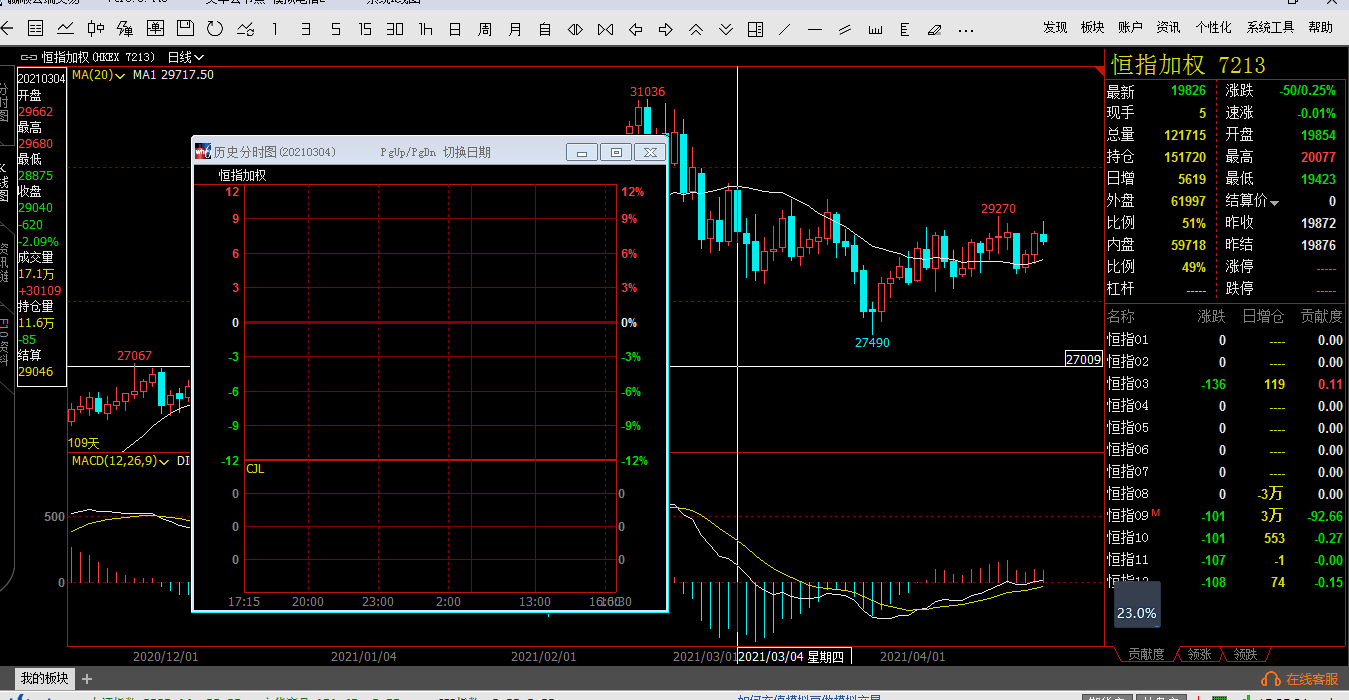The image size is (1349, 700).
Task: Switch to monthly (月) chart period
Action: [x=515, y=29]
